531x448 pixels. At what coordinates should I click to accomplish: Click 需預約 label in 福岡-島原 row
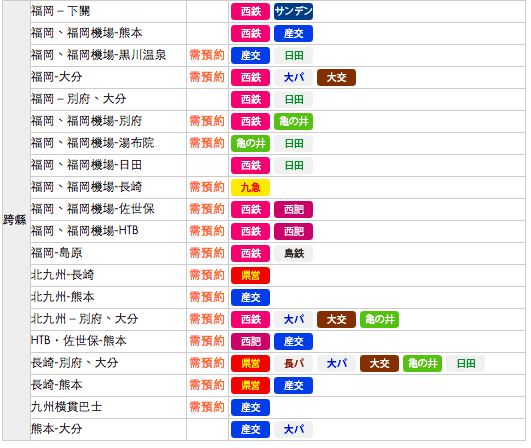(207, 253)
